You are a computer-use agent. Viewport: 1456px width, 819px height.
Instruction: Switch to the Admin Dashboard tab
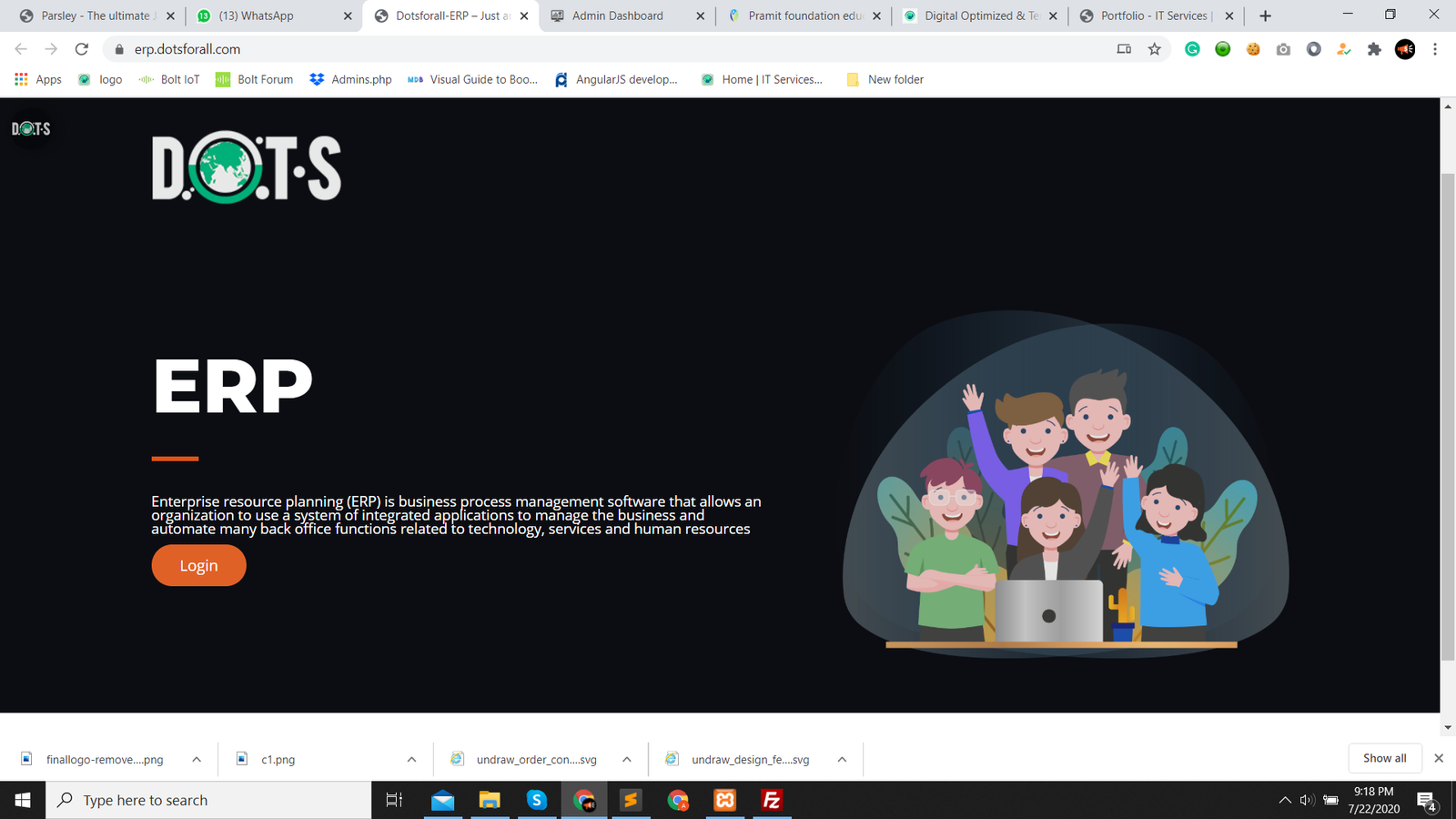coord(618,15)
